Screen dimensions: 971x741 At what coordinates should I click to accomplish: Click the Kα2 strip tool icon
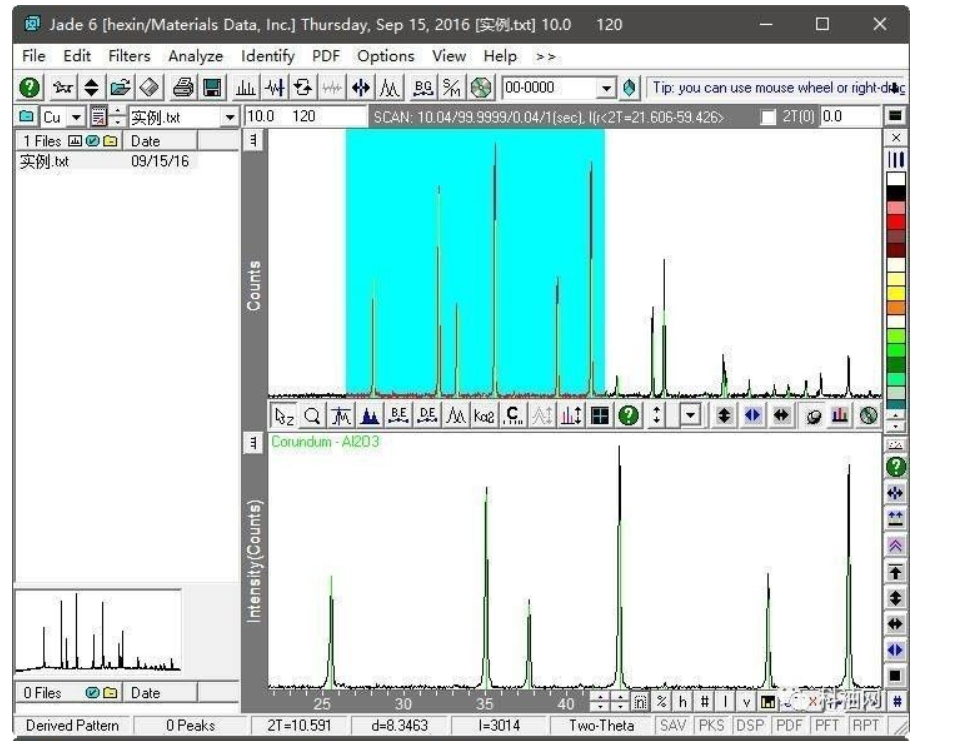(485, 416)
